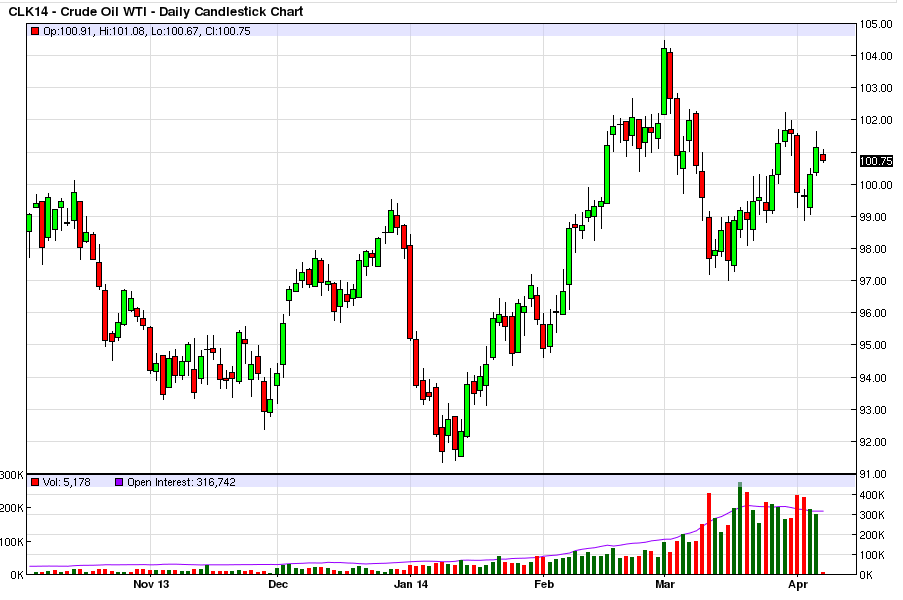903x600 pixels.
Task: Click the red volume legend square
Action: pos(36,482)
